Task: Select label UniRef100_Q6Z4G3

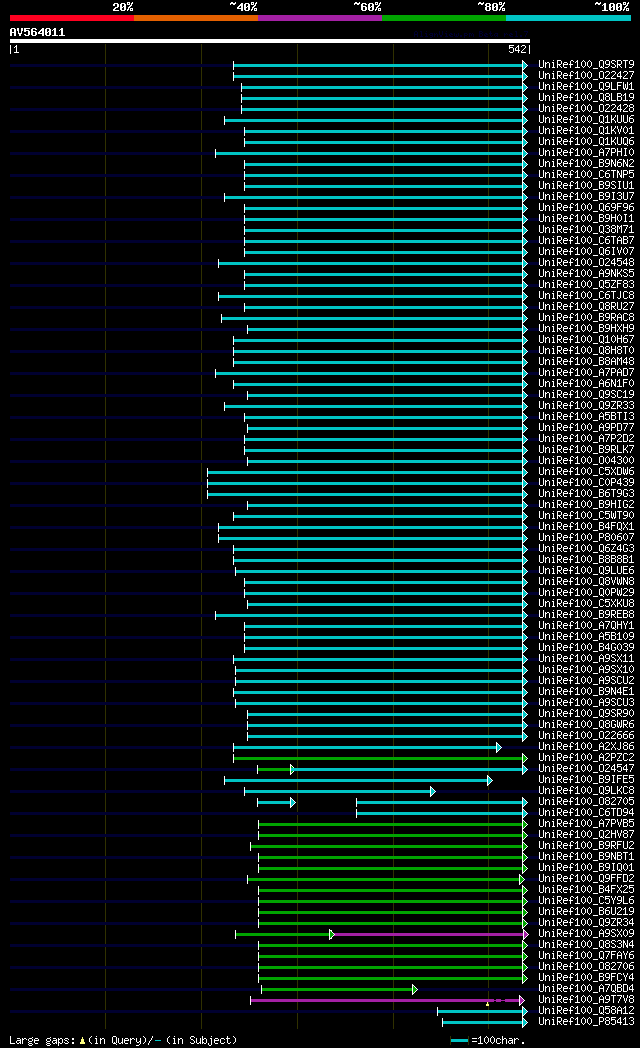Action: point(586,549)
